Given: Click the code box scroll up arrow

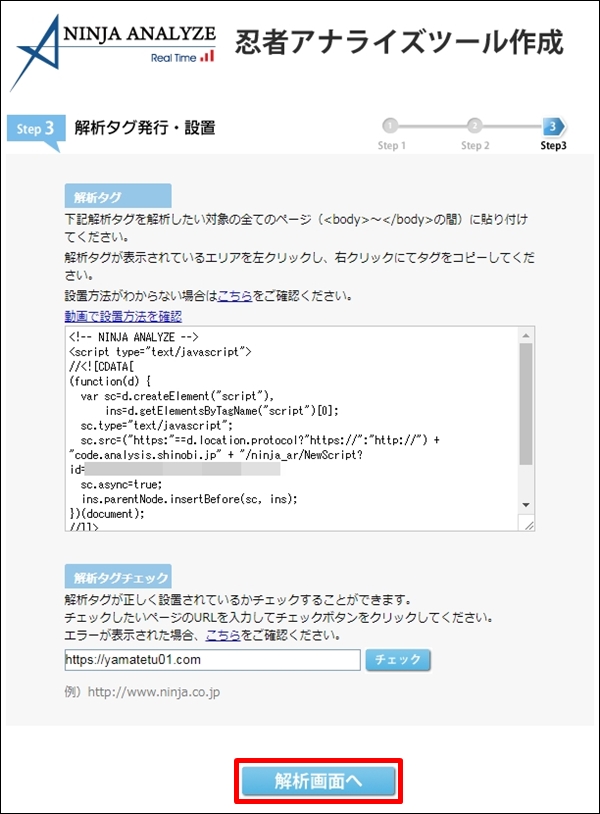Looking at the screenshot, I should coord(526,335).
